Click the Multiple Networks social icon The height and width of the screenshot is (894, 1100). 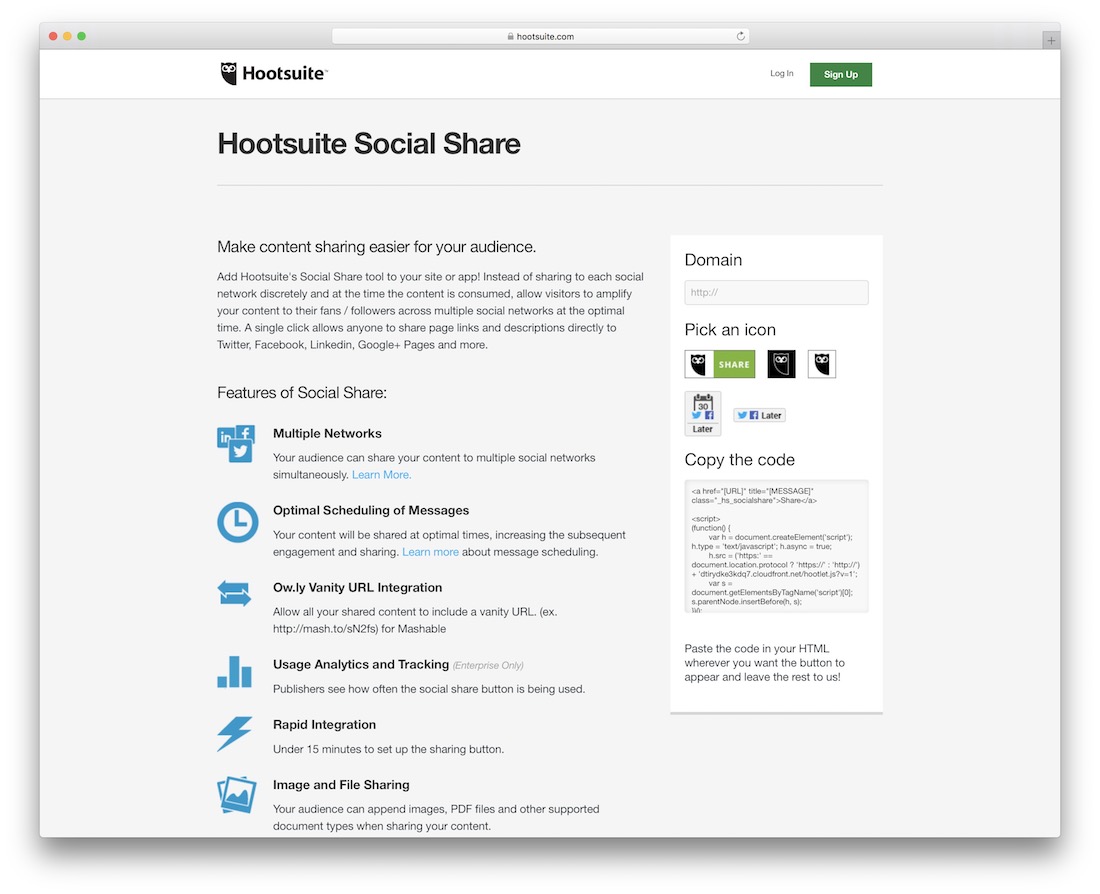pos(236,444)
